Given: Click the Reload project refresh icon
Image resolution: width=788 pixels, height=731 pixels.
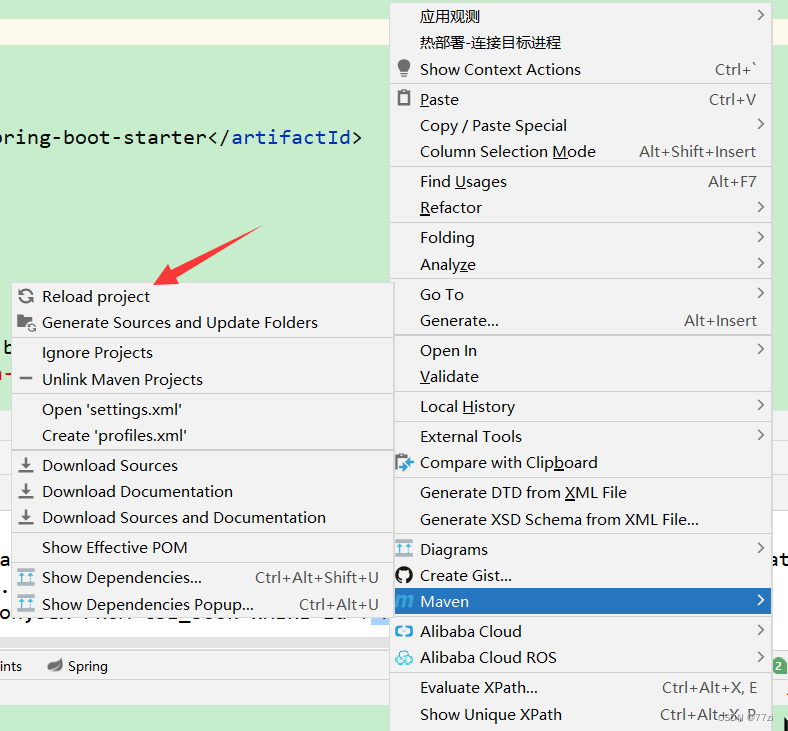Looking at the screenshot, I should [x=26, y=296].
